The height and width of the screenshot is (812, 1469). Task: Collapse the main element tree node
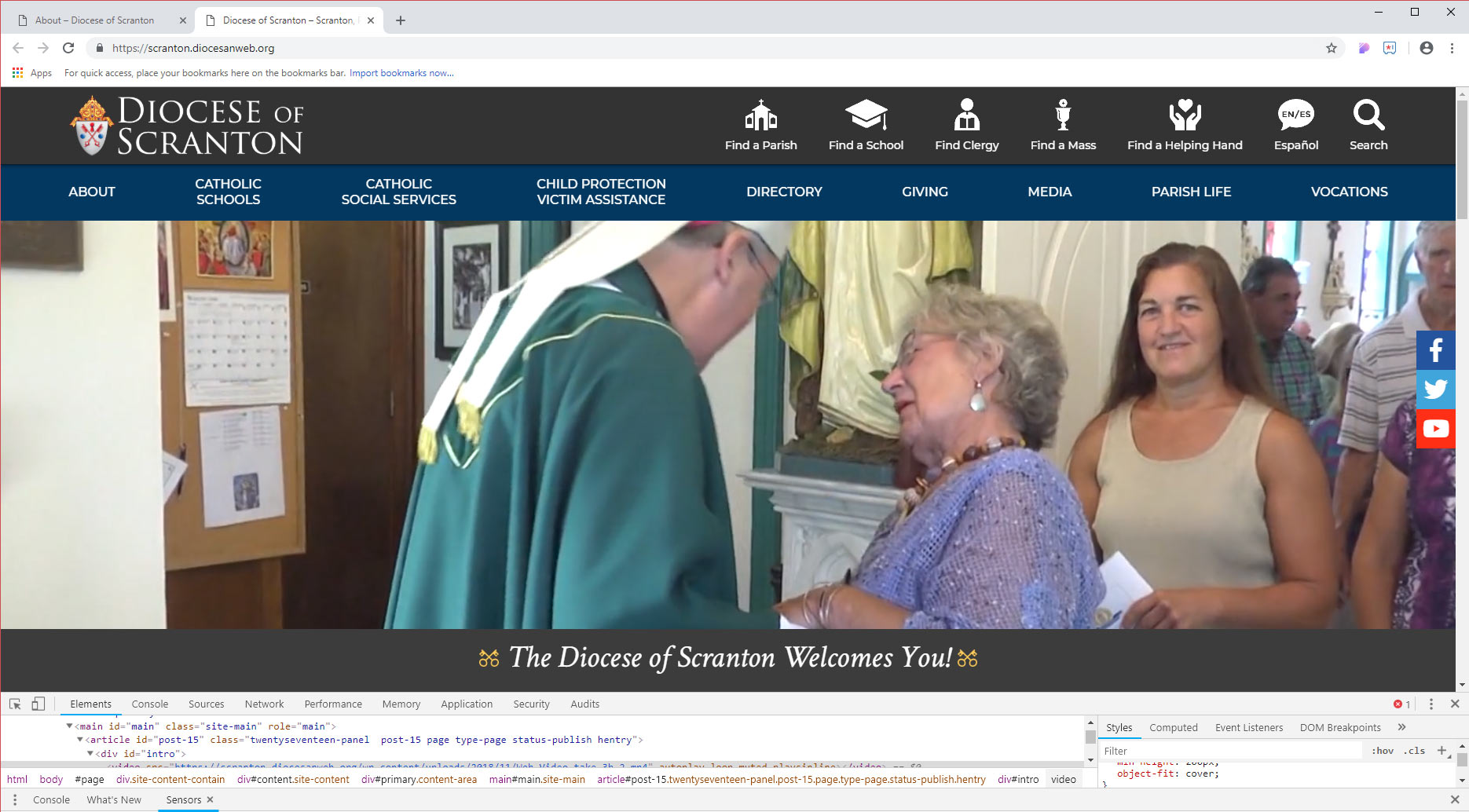[70, 726]
